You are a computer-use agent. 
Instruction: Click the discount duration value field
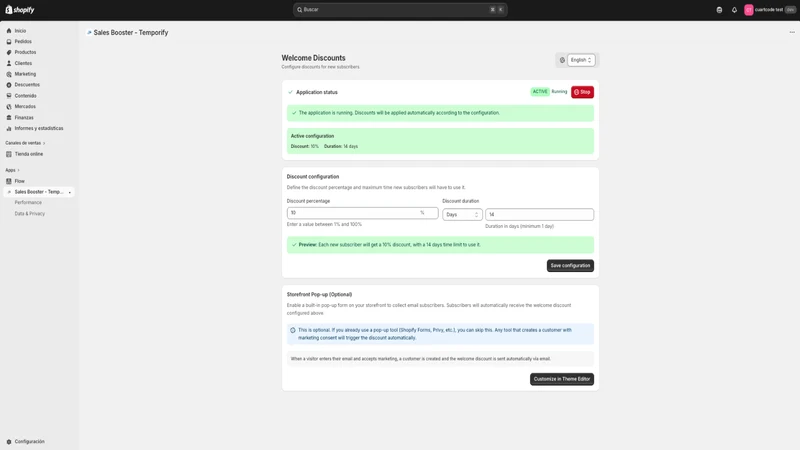[x=539, y=215]
